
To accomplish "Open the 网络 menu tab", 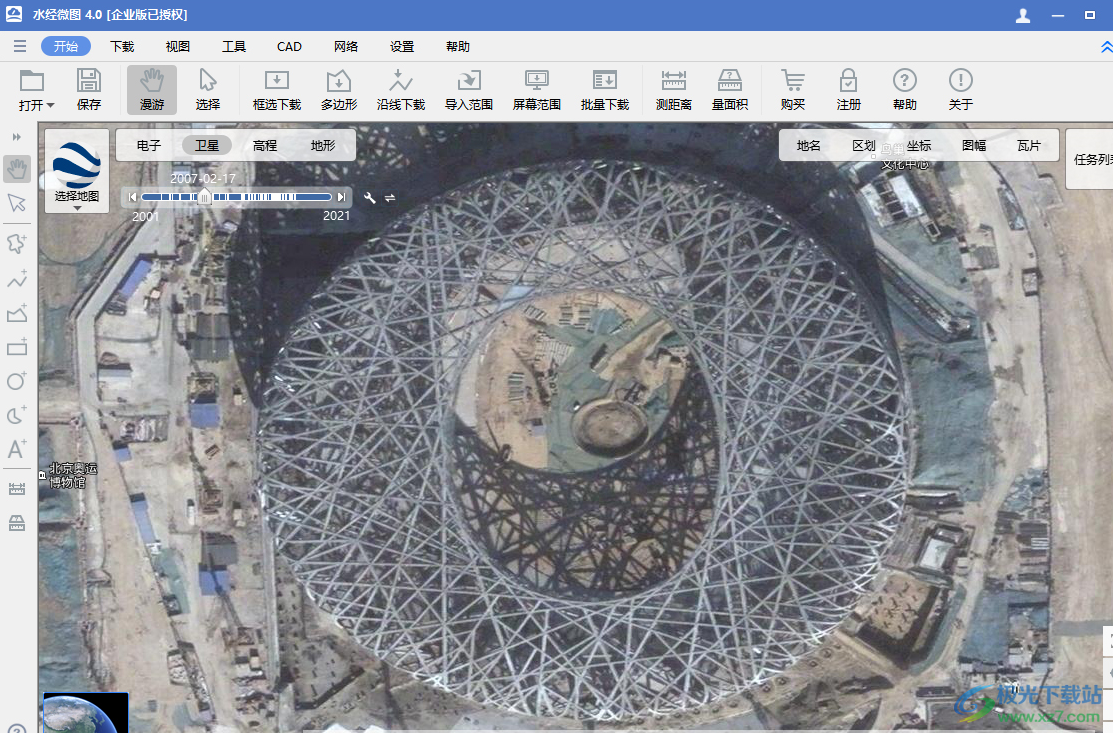I will [x=346, y=46].
